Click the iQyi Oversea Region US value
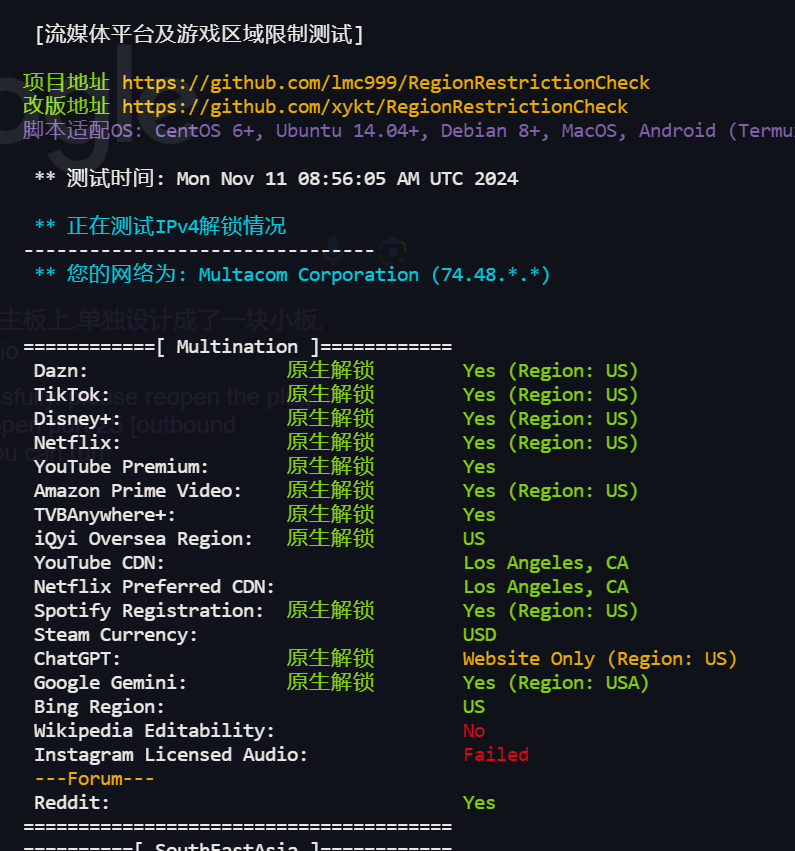The height and width of the screenshot is (851, 795). [474, 538]
